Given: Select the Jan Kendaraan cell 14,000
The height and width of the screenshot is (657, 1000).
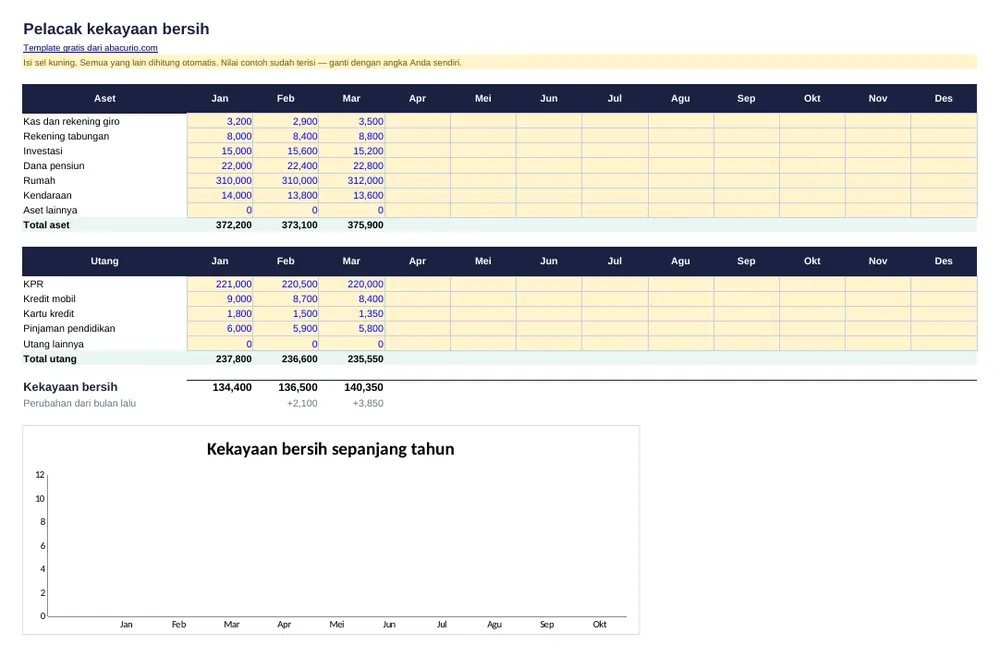Looking at the screenshot, I should point(220,195).
